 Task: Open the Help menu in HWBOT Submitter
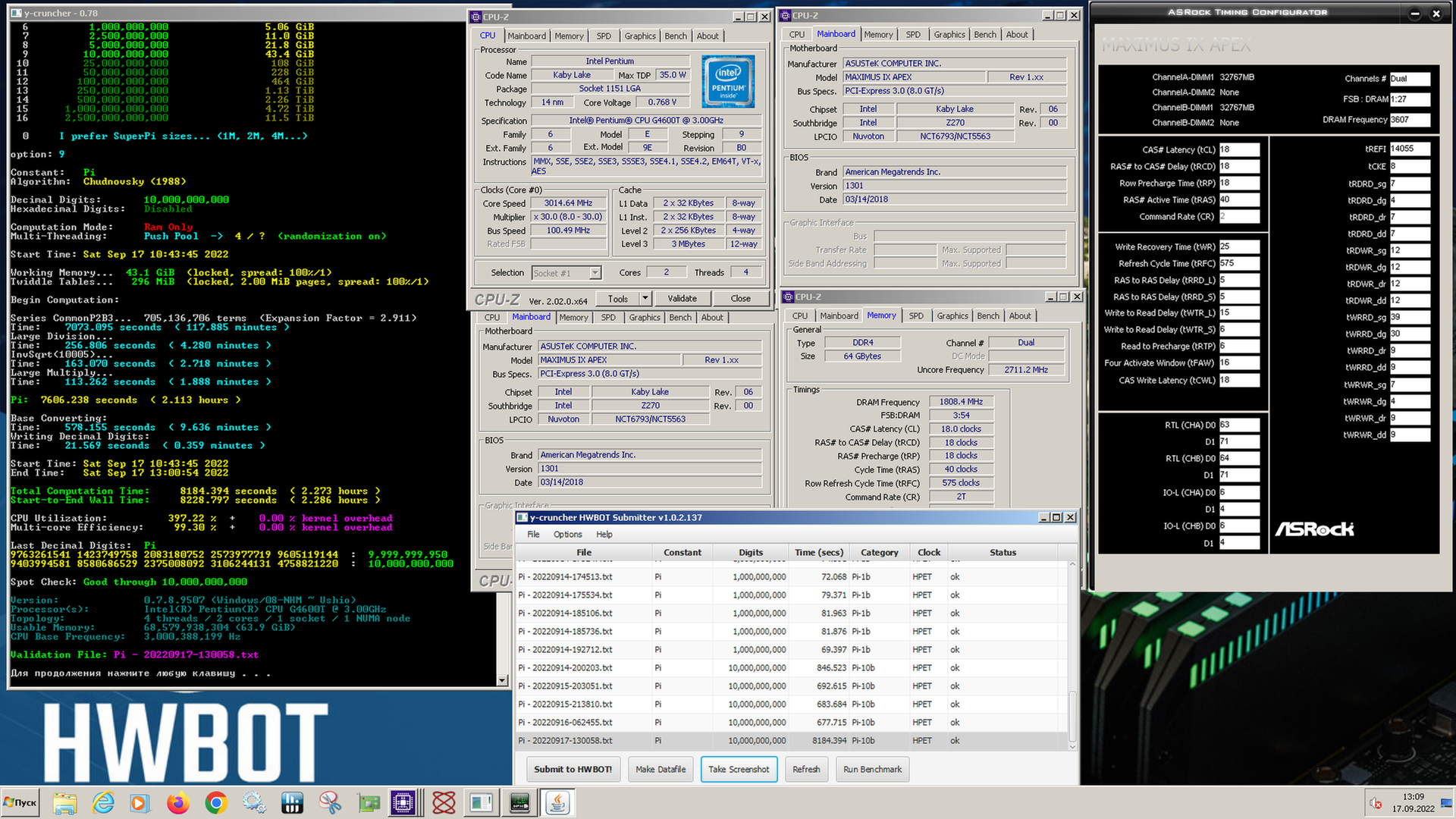(x=604, y=534)
